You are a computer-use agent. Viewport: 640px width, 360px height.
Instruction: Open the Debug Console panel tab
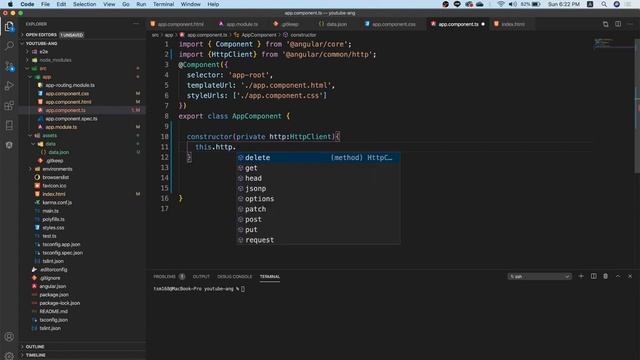[x=234, y=276]
